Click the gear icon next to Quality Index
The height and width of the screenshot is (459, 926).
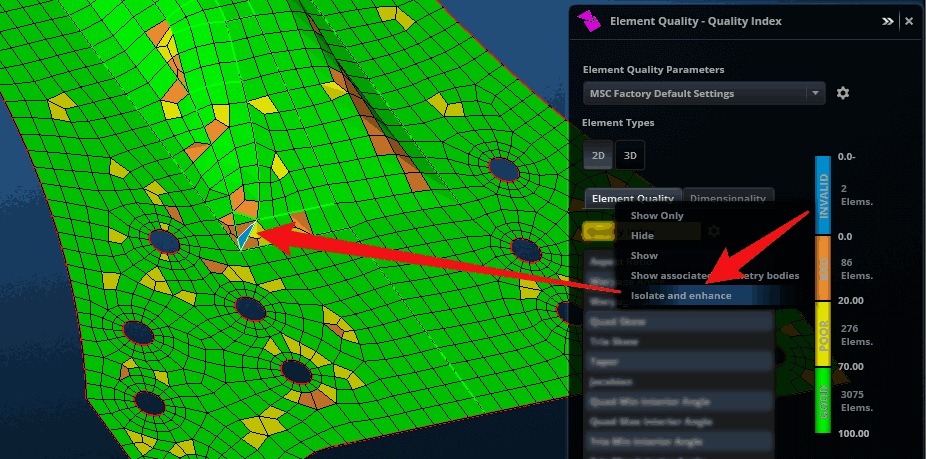click(714, 231)
